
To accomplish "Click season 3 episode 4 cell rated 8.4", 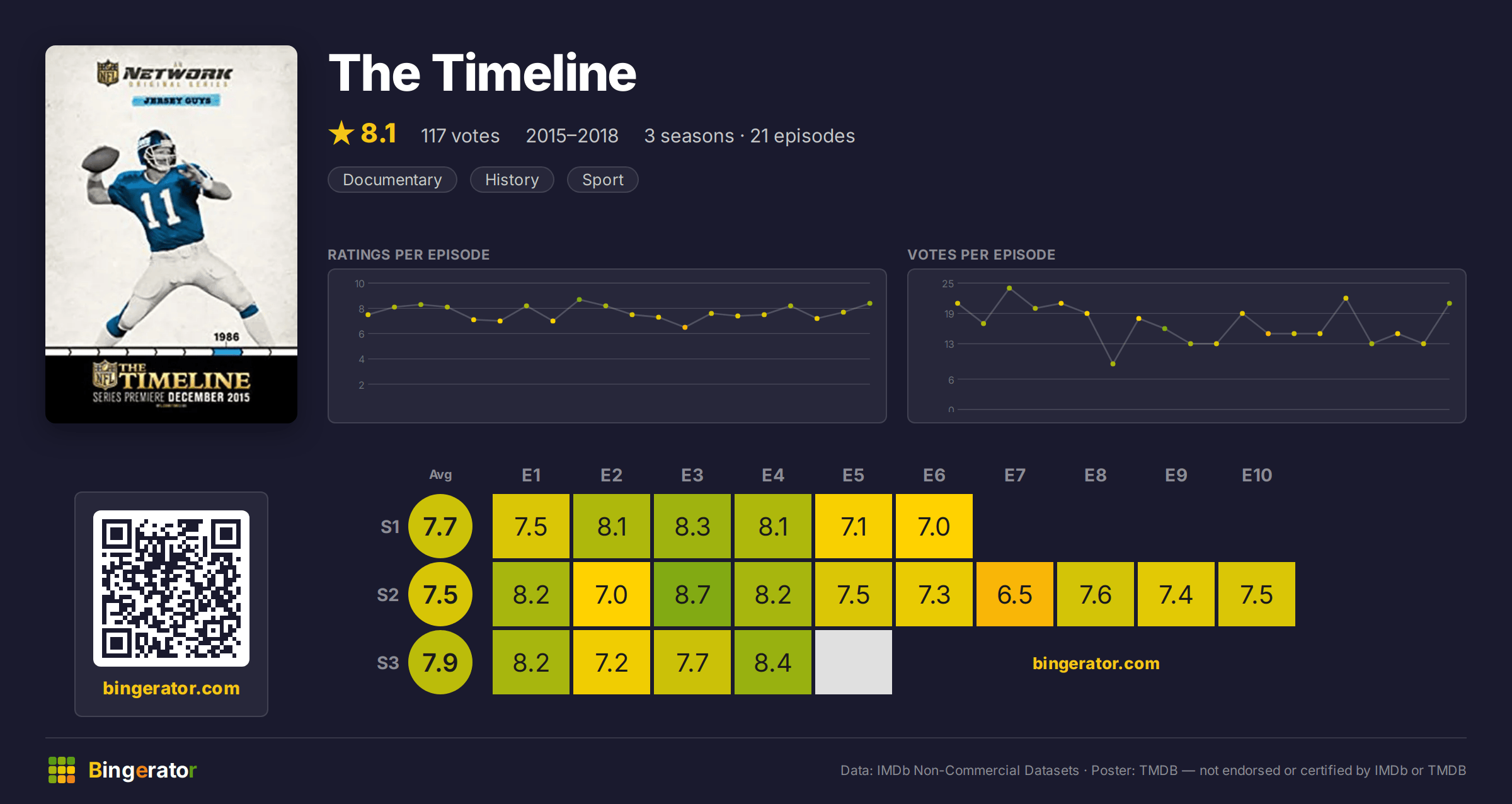I will pos(773,662).
